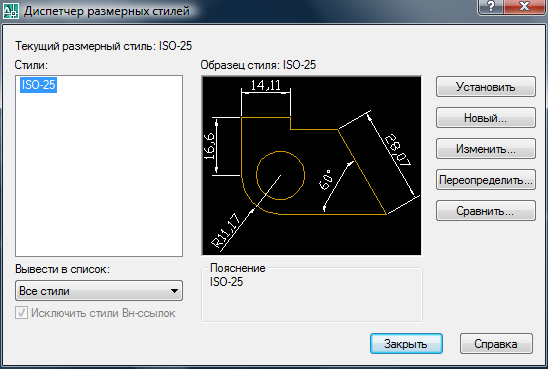Click the Переопределить... button

point(485,180)
